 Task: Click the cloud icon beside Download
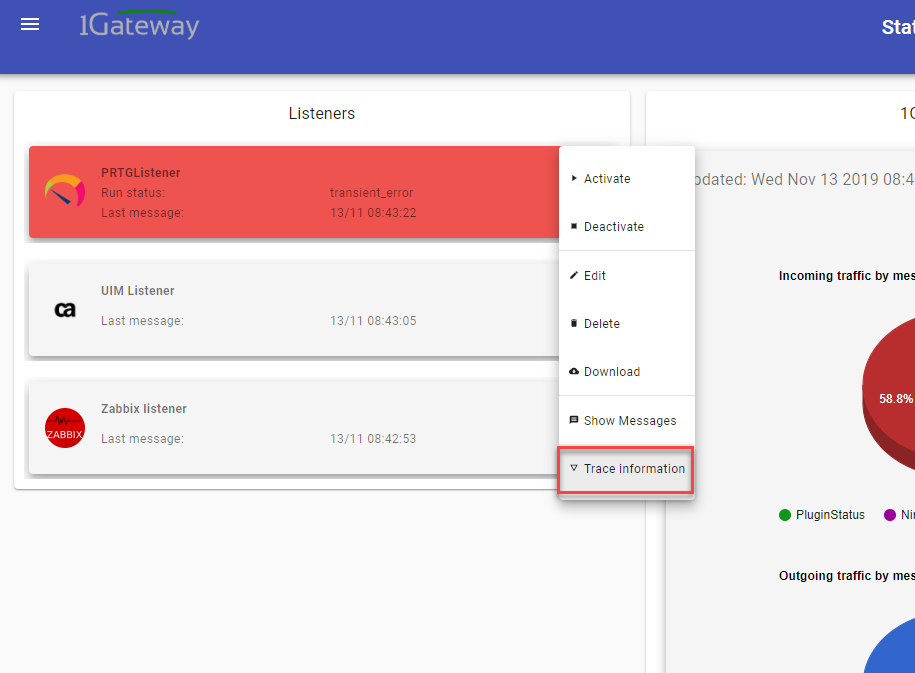coord(574,372)
